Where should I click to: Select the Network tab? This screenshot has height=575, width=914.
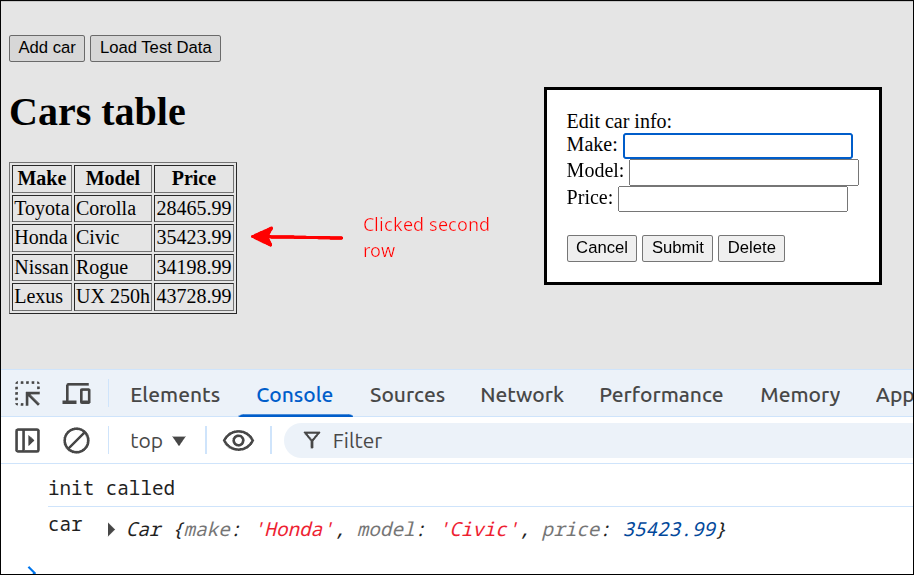point(522,395)
